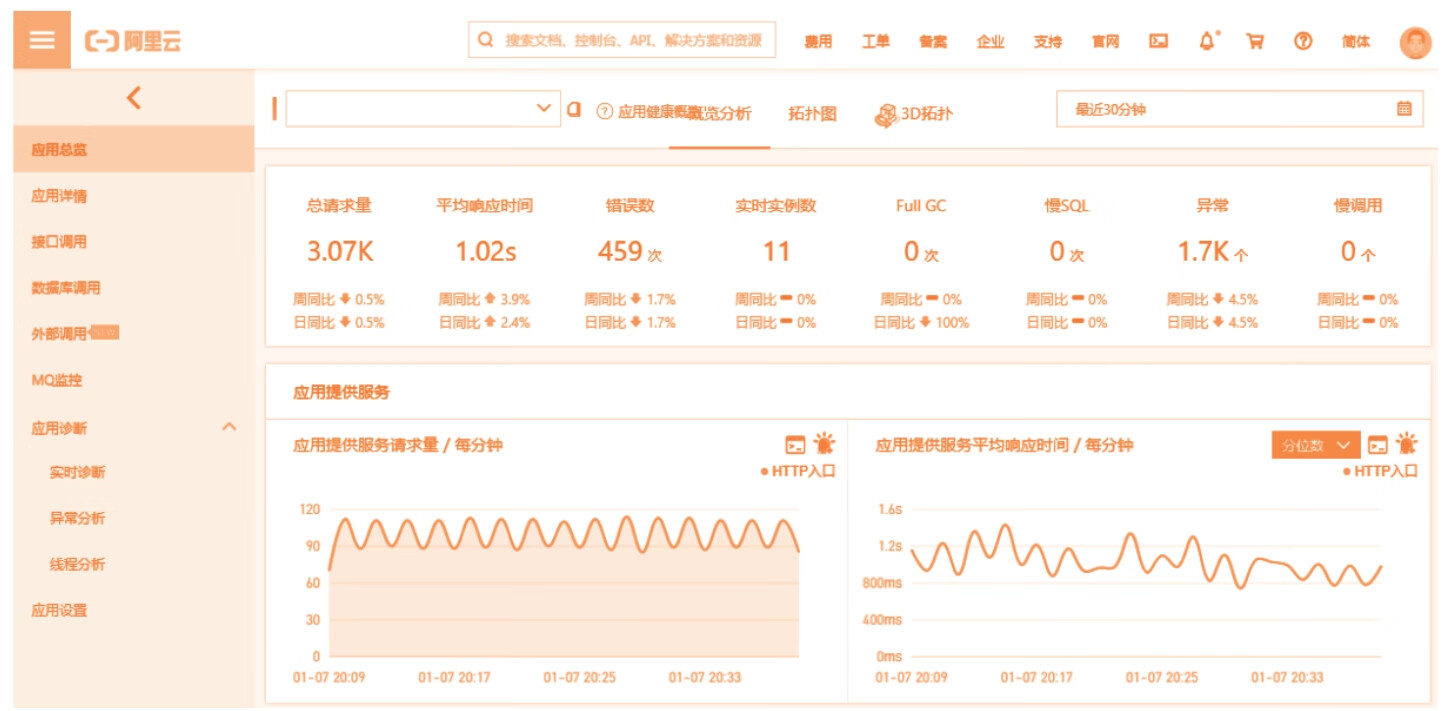Toggle HTTP入口 legend on request chart
The width and height of the screenshot is (1442, 711).
click(798, 471)
